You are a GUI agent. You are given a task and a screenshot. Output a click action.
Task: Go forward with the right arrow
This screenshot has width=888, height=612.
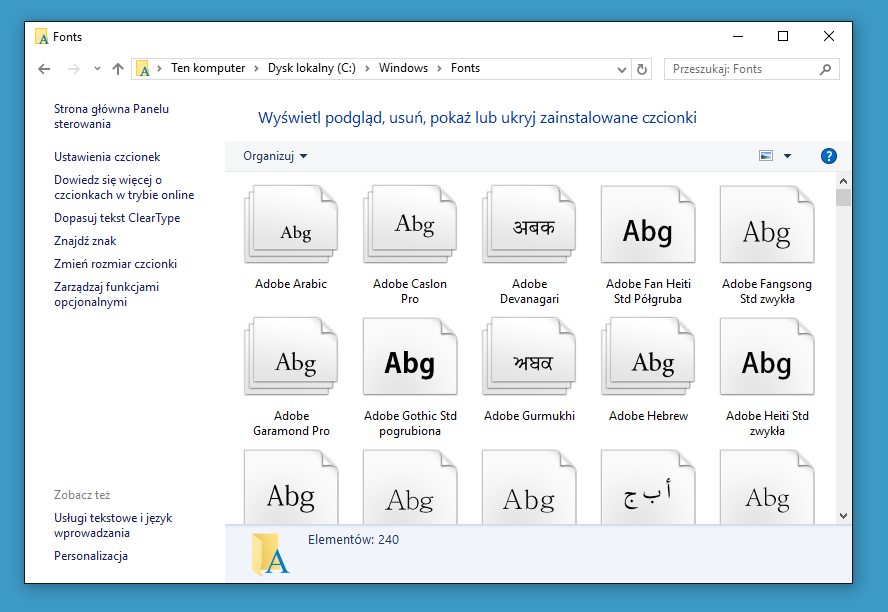coord(74,69)
